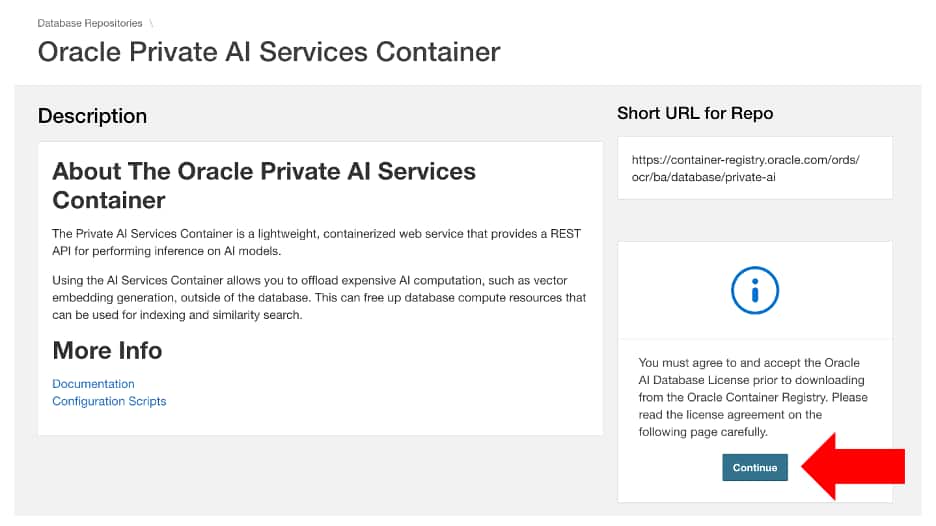Open the Documentation link
The image size is (936, 526).
point(93,384)
